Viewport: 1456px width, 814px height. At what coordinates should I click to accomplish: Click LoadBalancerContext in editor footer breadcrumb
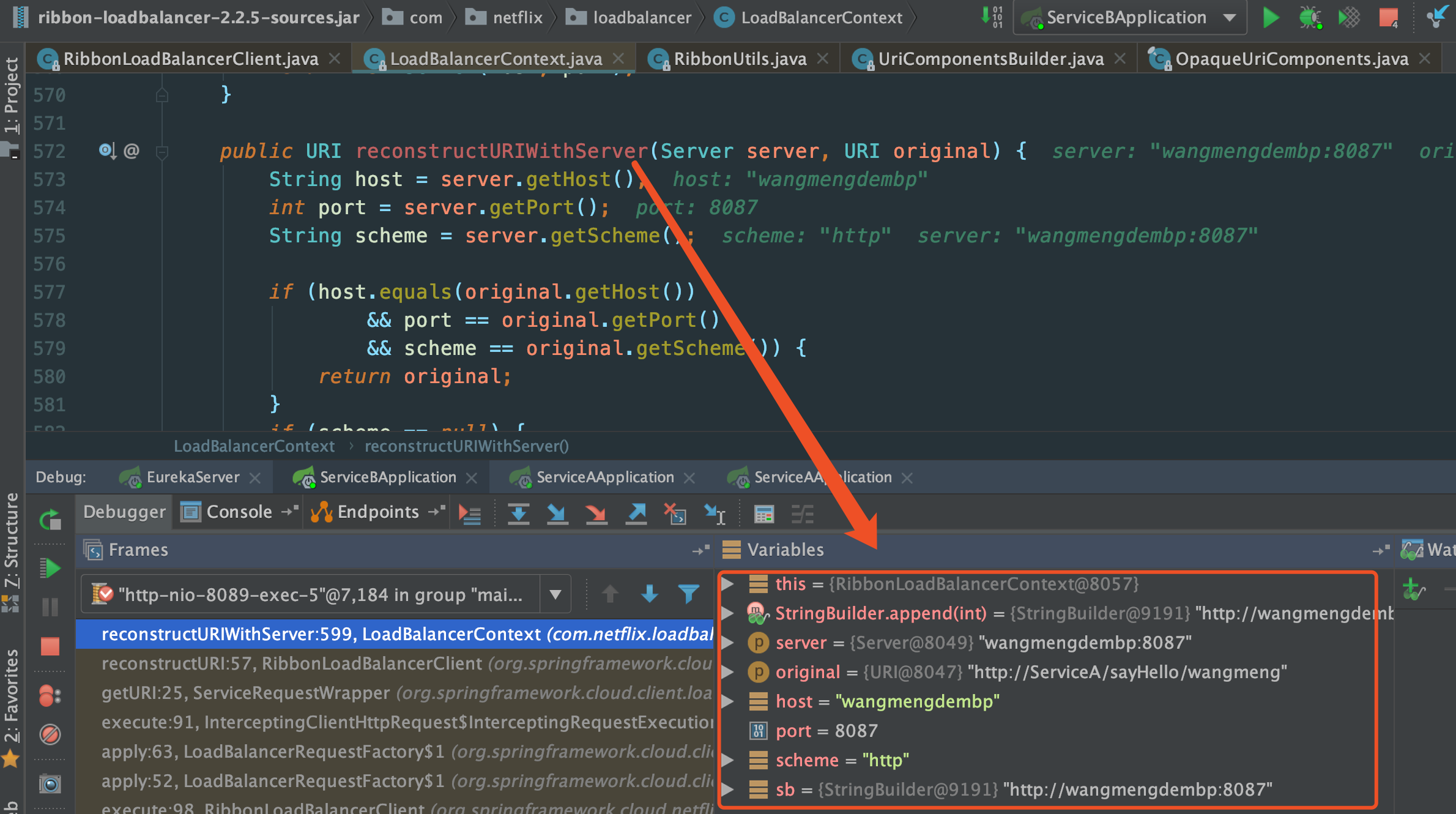click(x=254, y=446)
